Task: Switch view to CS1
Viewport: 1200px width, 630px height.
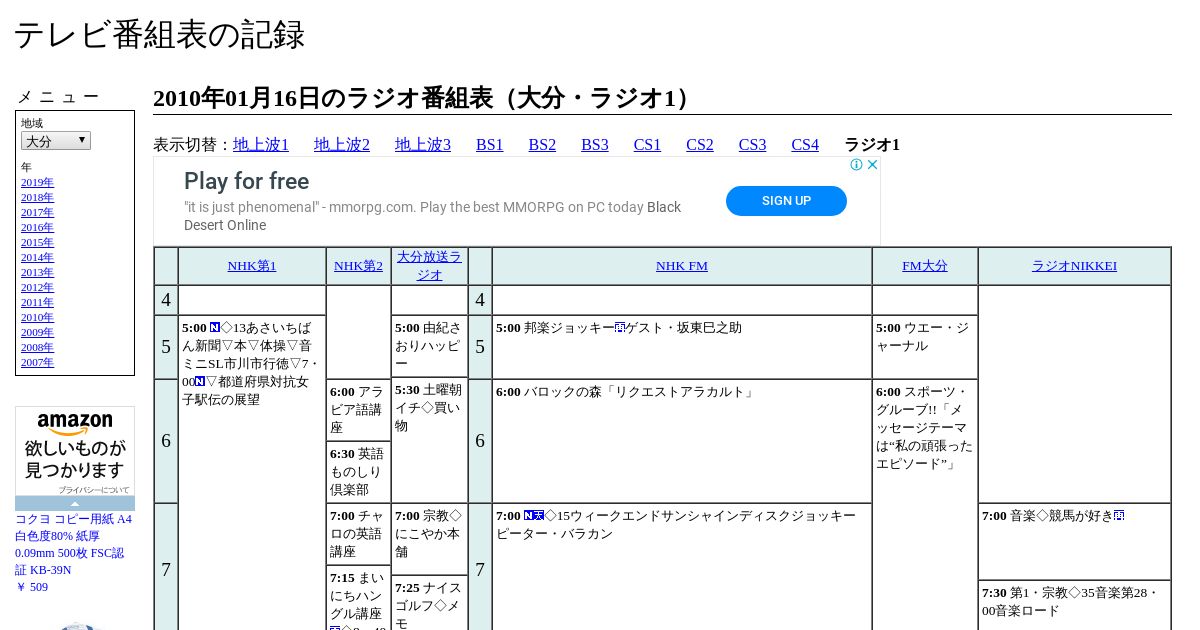Action: (647, 145)
